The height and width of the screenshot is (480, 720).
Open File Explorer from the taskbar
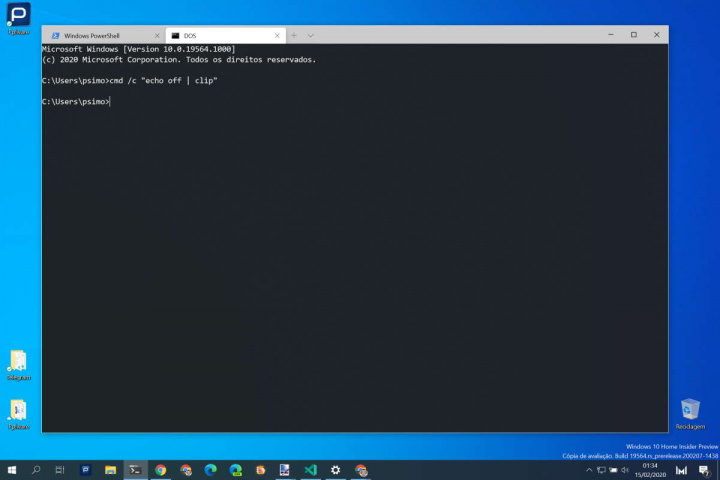pyautogui.click(x=110, y=470)
